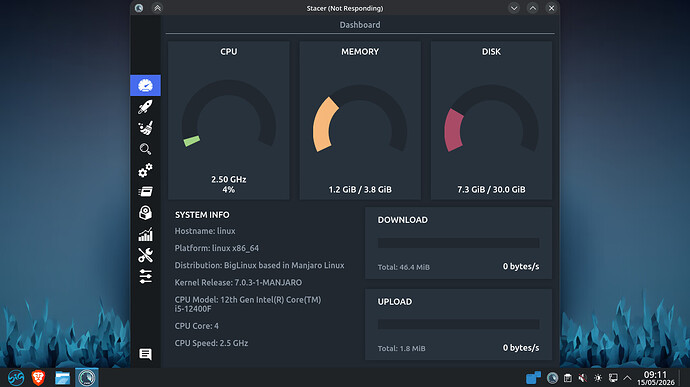690x387 pixels.
Task: Click keep-above double chevron in titlebar
Action: (157, 8)
